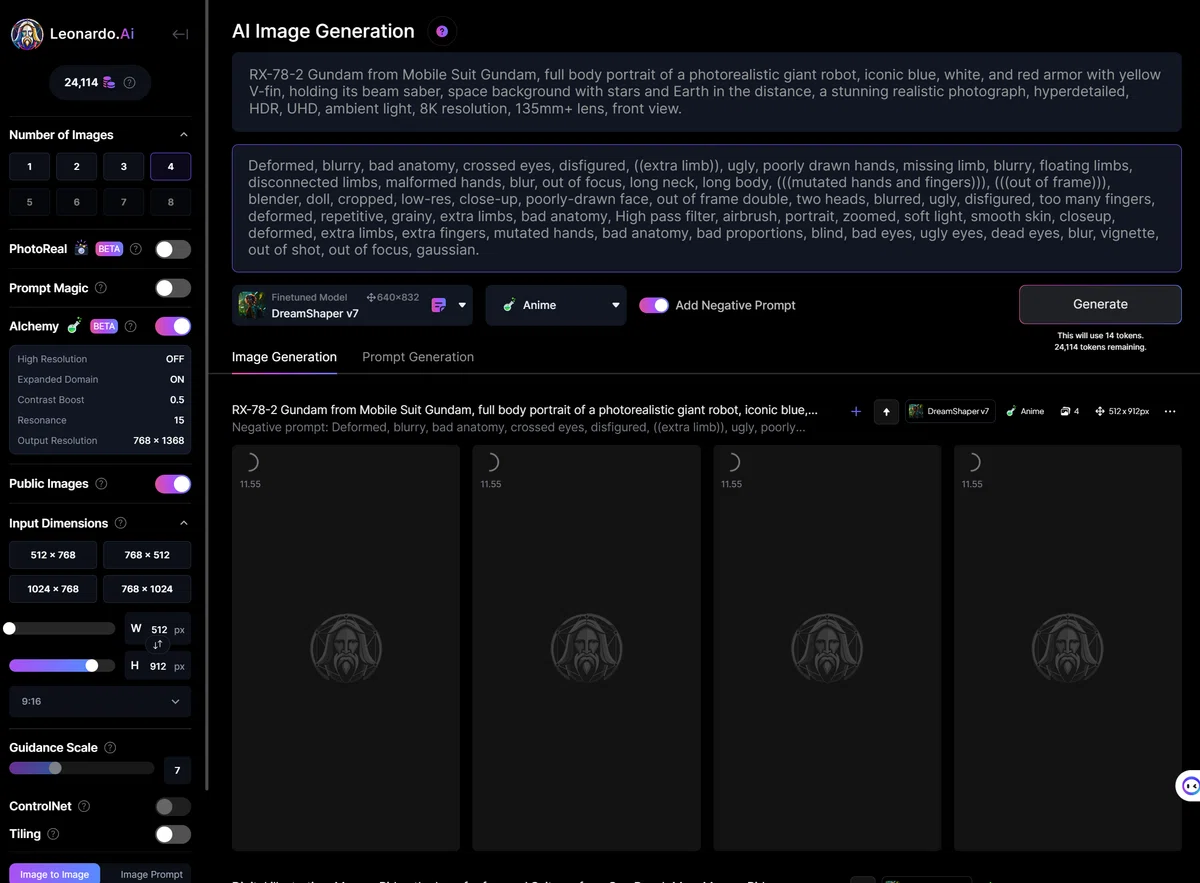Screen dimensions: 1200x883
Task: Collapse the Input Dimensions section
Action: click(183, 523)
